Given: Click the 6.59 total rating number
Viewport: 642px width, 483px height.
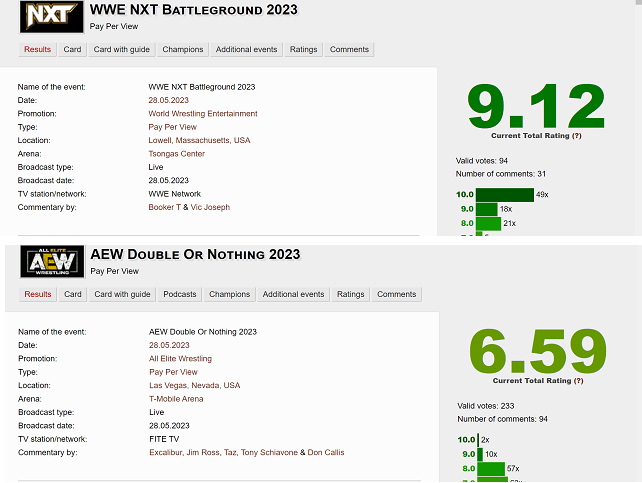Looking at the screenshot, I should tap(538, 351).
